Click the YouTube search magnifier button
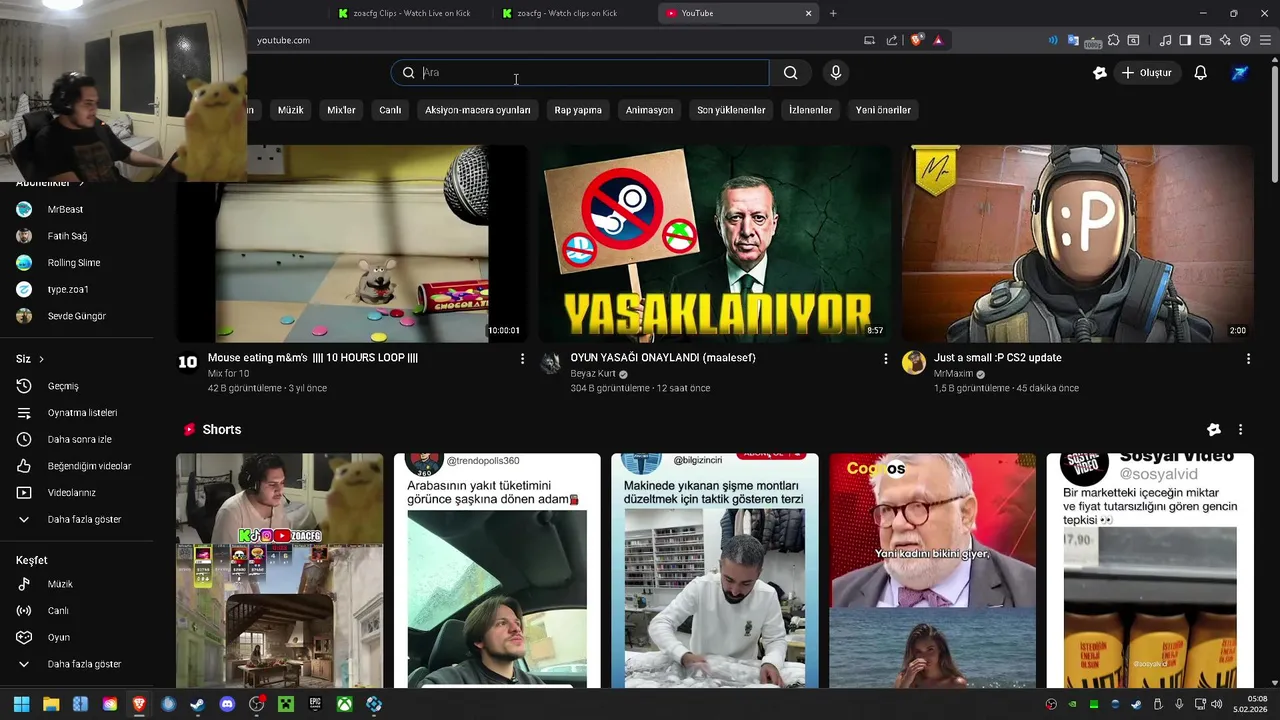This screenshot has height=720, width=1280. [790, 72]
